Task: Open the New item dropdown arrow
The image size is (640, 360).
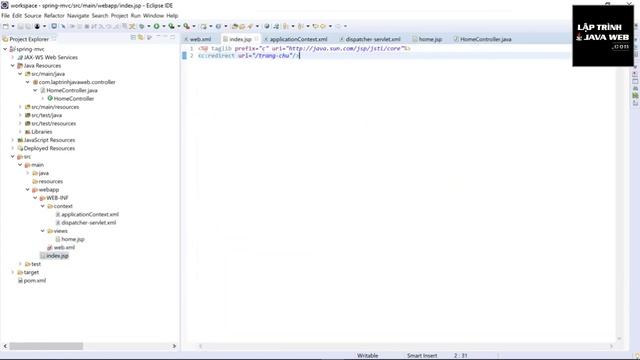Action: click(13, 26)
